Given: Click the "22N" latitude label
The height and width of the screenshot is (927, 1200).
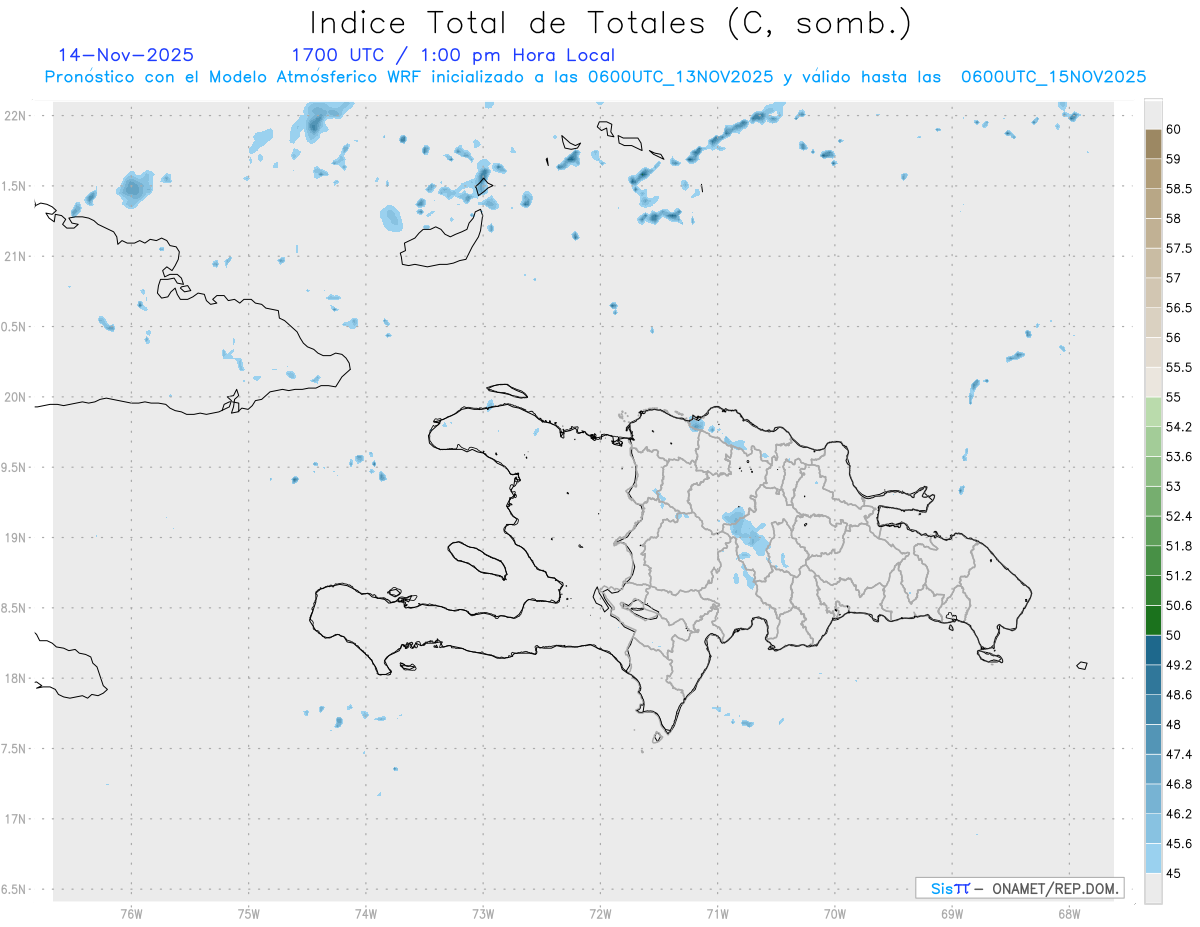Looking at the screenshot, I should [x=15, y=116].
